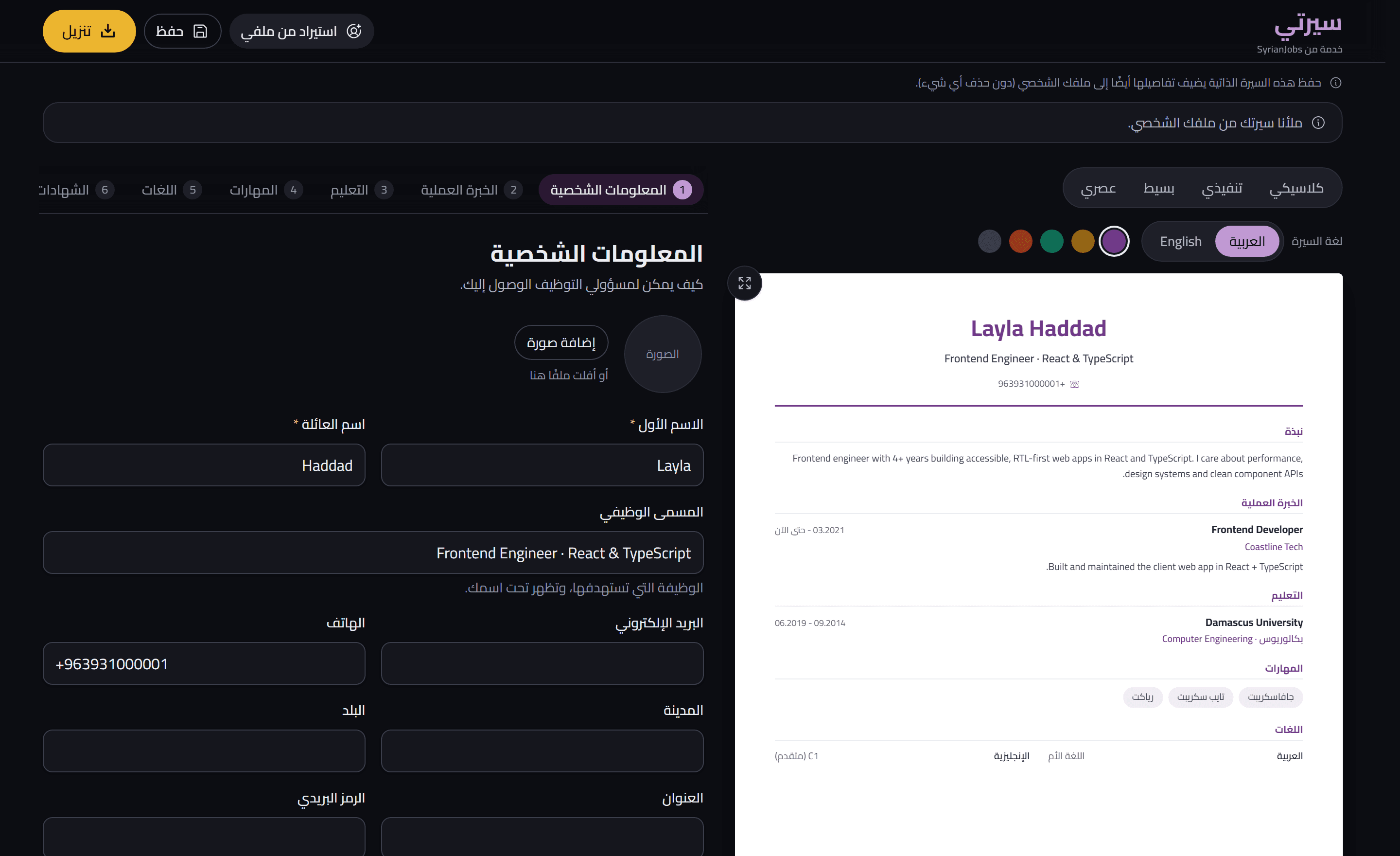Choose the green accent color
The height and width of the screenshot is (856, 1400).
pyautogui.click(x=1051, y=242)
